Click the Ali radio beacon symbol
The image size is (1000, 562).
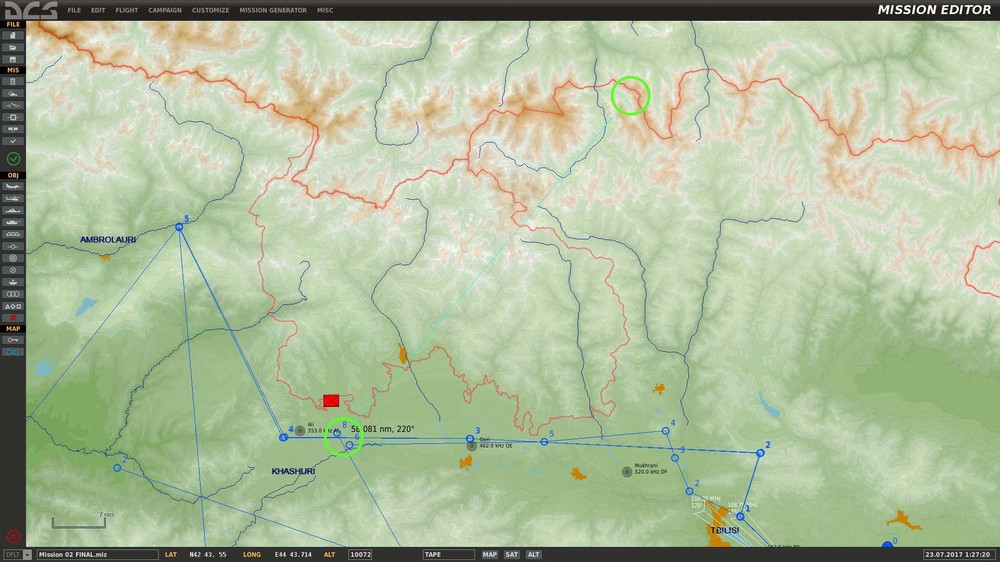(300, 431)
